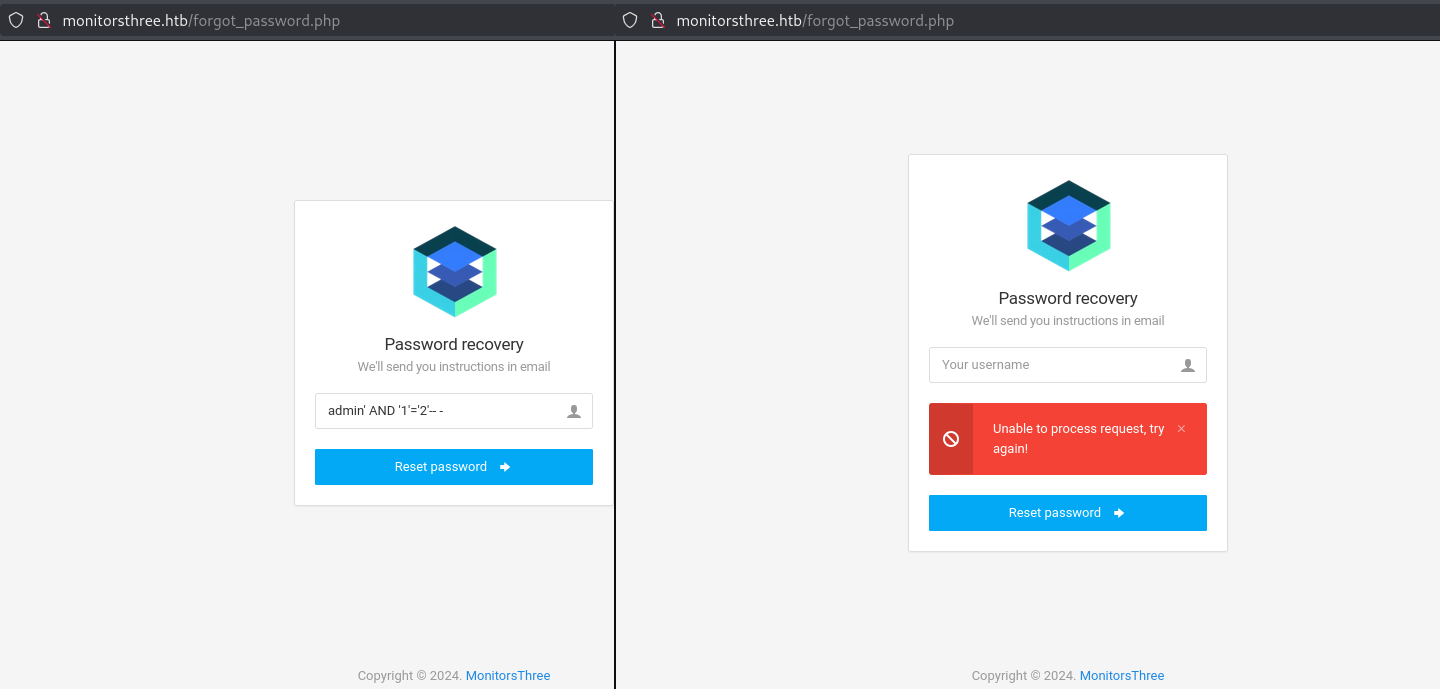Click the hexagon logo above the SQL payload form

click(x=455, y=271)
